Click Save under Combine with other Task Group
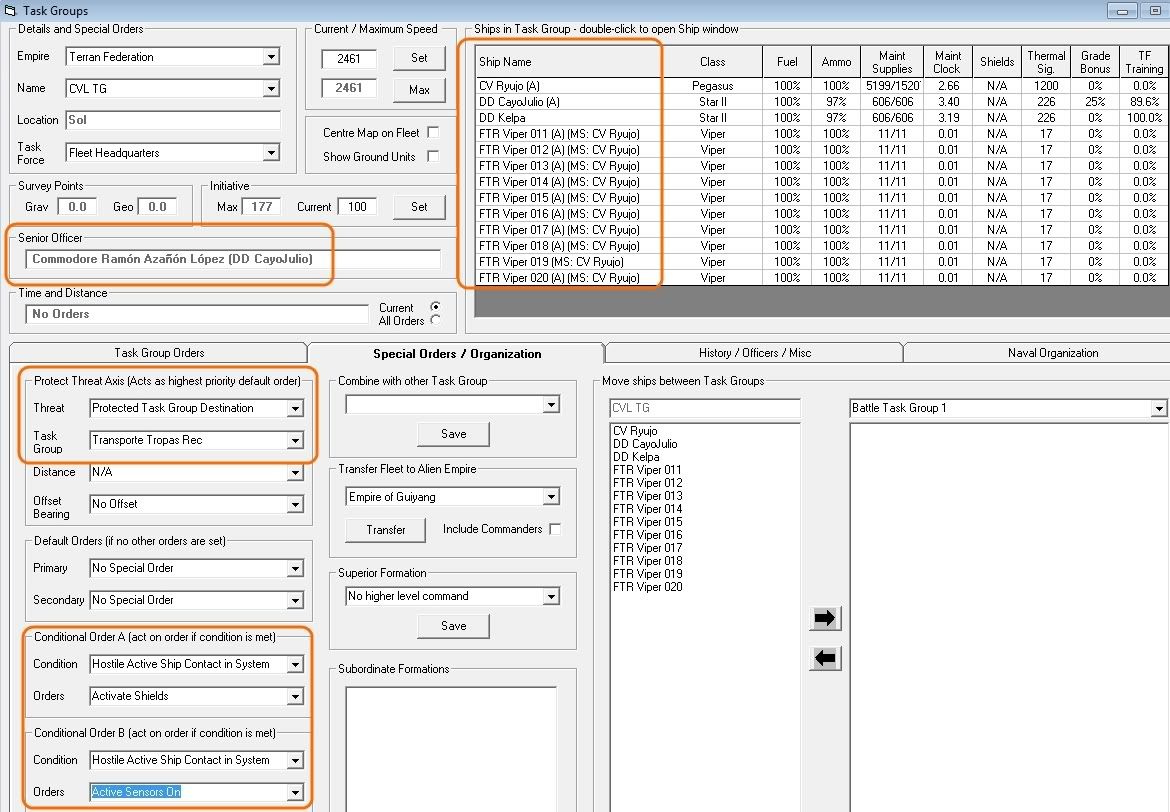Image resolution: width=1170 pixels, height=812 pixels. tap(454, 434)
